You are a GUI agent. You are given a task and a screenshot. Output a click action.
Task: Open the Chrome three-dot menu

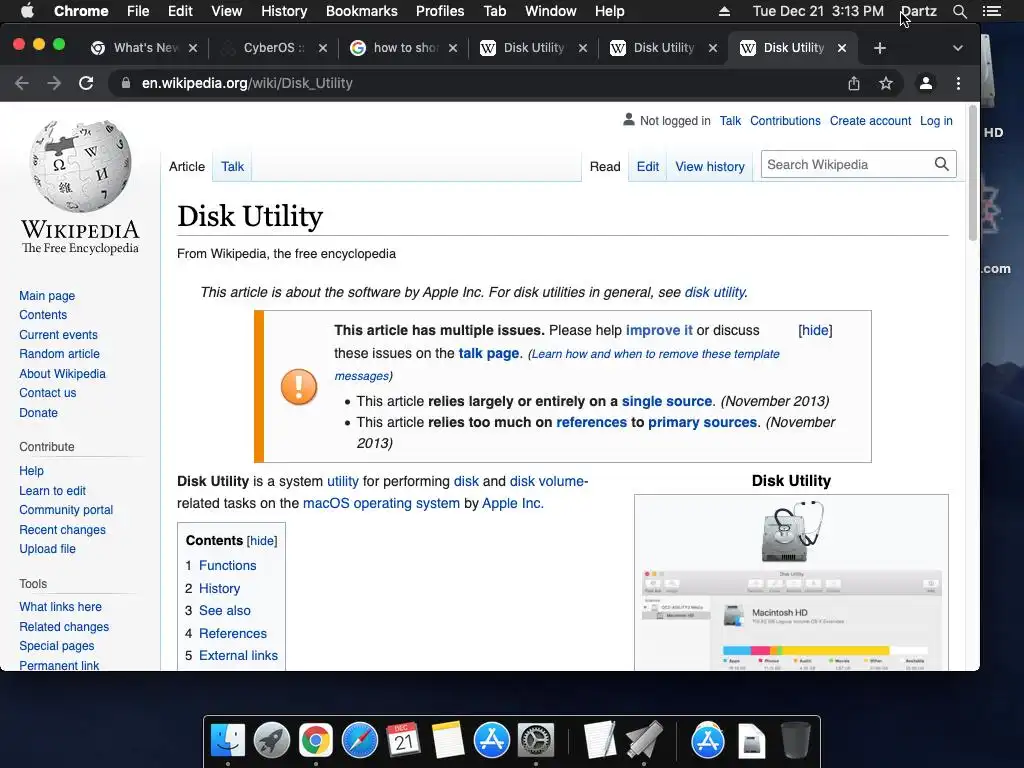pos(958,84)
